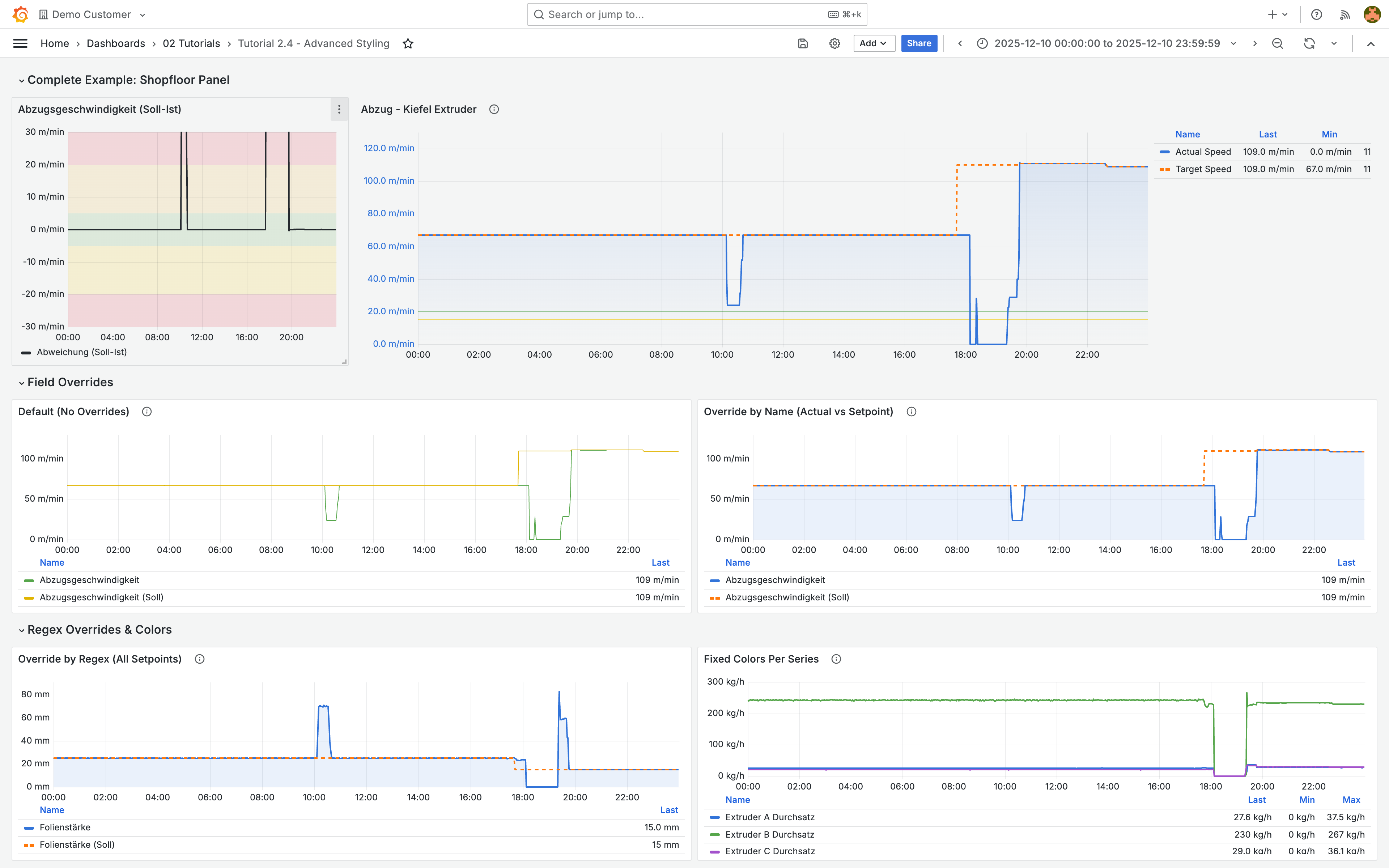Screen dimensions: 1389x868
Task: Open the Abzugsgeschwindigkeit panel three-dot menu
Action: [339, 109]
